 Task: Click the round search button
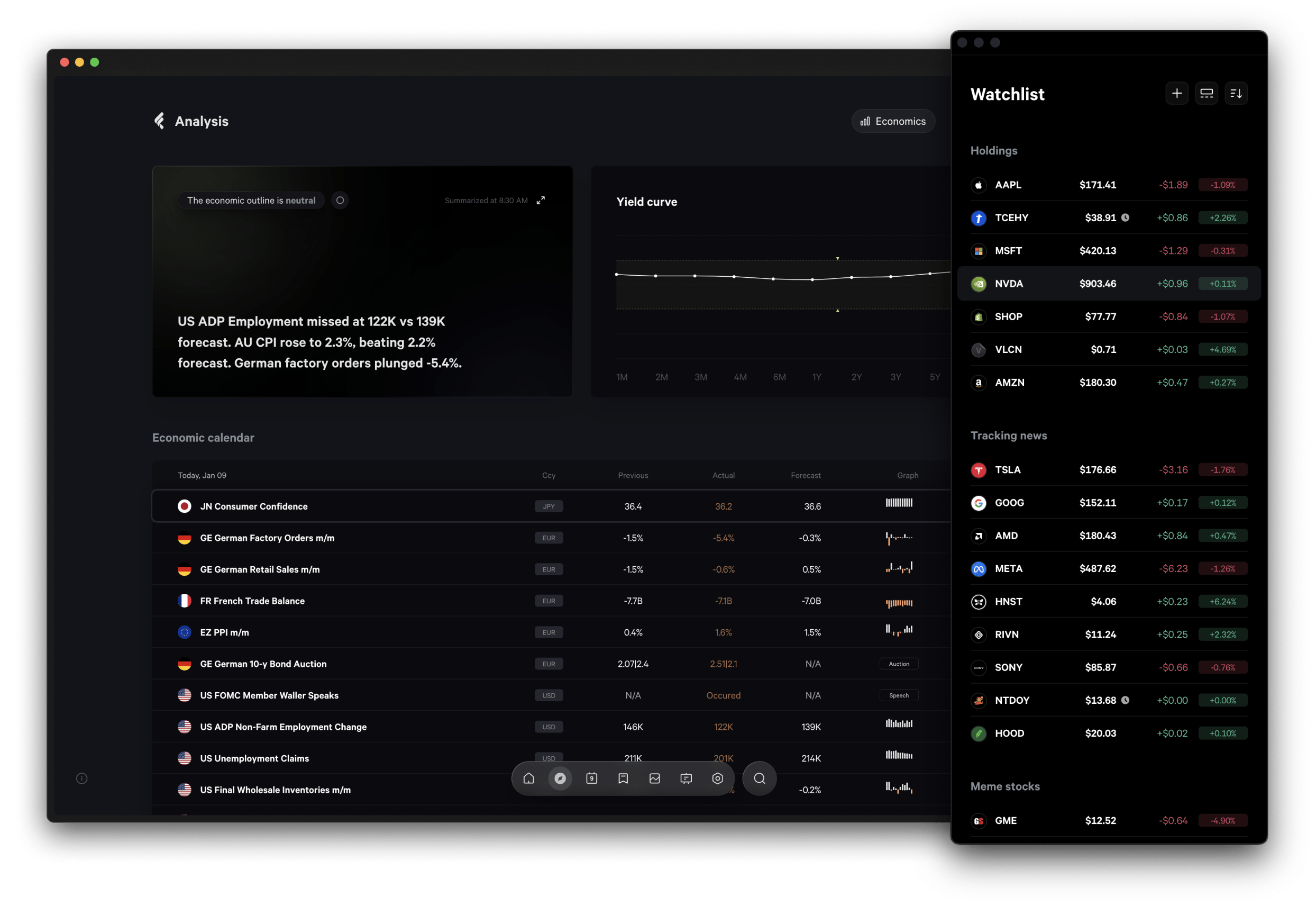point(760,778)
